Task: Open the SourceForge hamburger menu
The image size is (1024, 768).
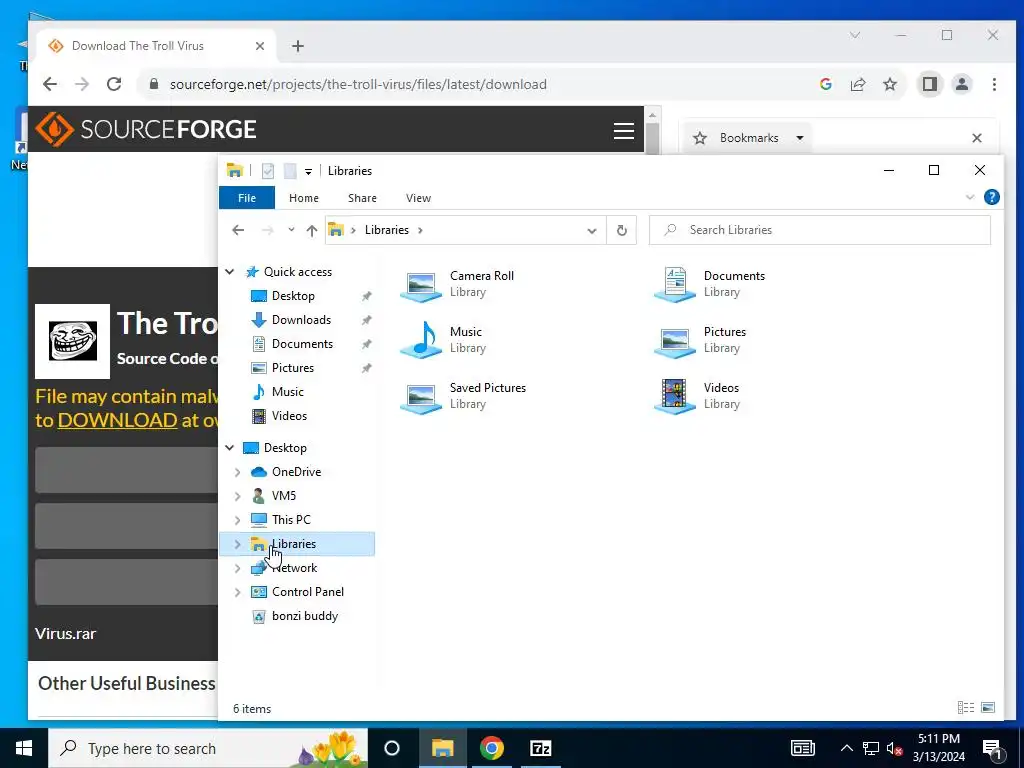Action: pyautogui.click(x=624, y=131)
